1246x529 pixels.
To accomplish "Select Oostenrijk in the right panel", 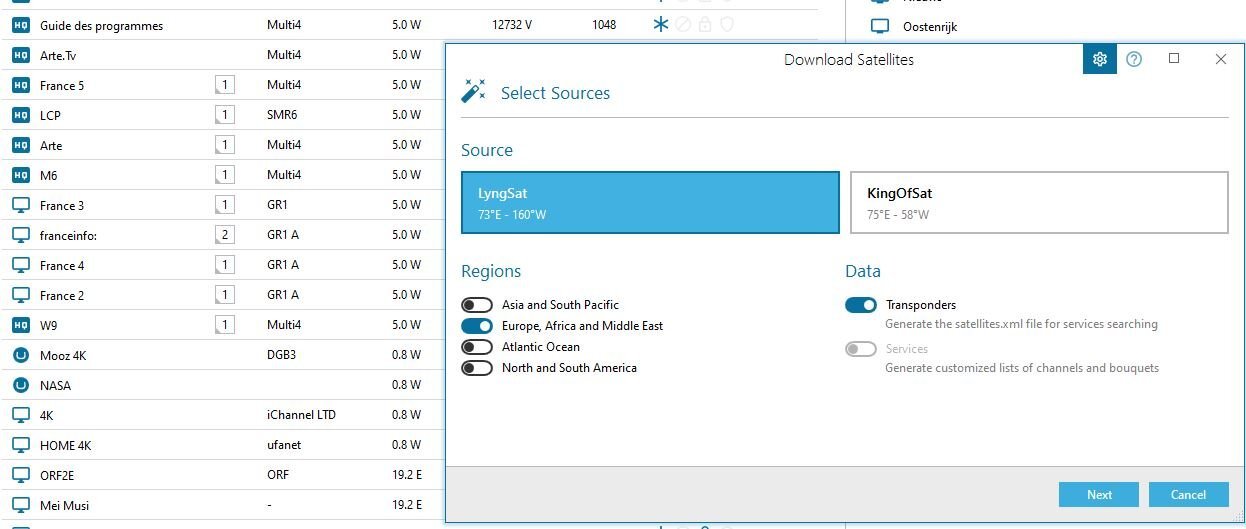I will click(929, 27).
